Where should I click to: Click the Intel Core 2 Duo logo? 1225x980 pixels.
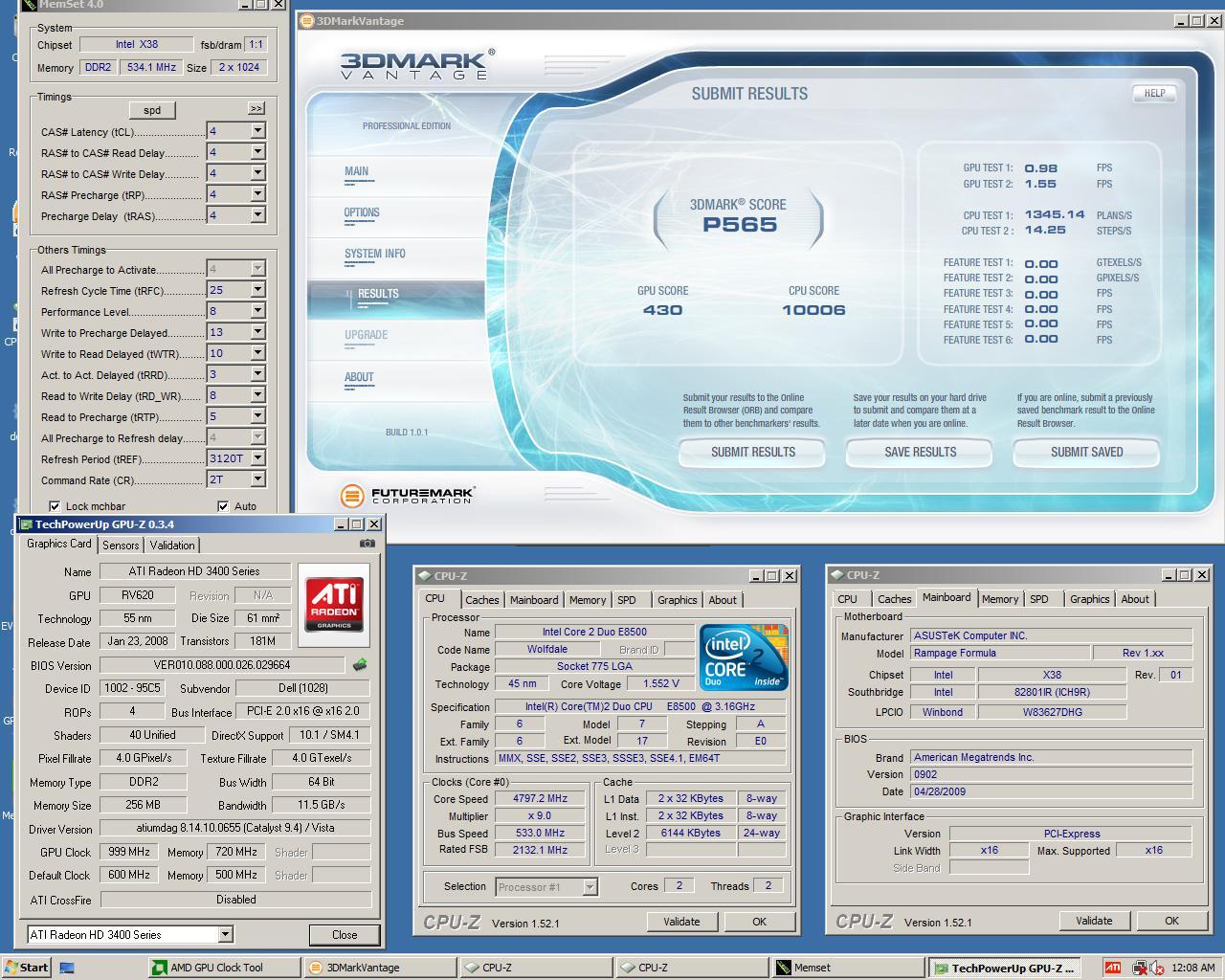[744, 657]
